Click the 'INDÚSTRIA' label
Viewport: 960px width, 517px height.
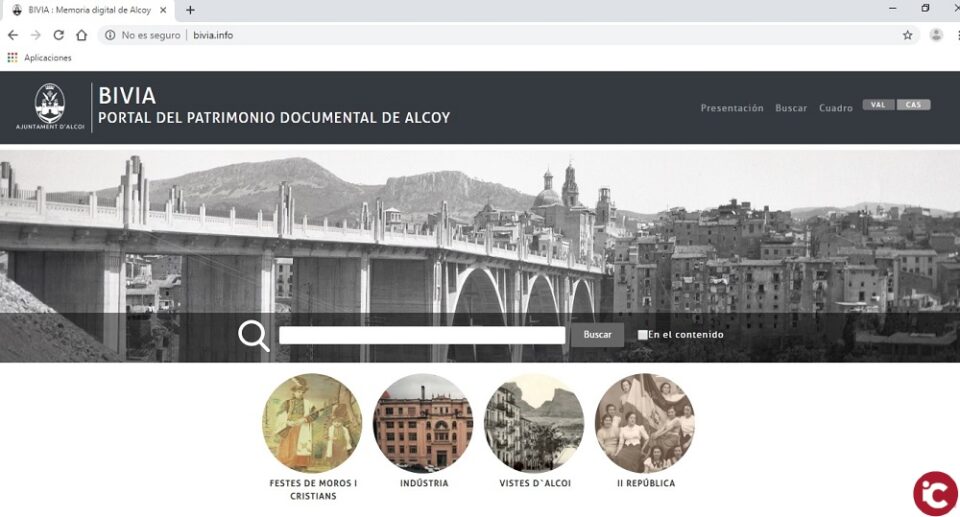tap(424, 483)
